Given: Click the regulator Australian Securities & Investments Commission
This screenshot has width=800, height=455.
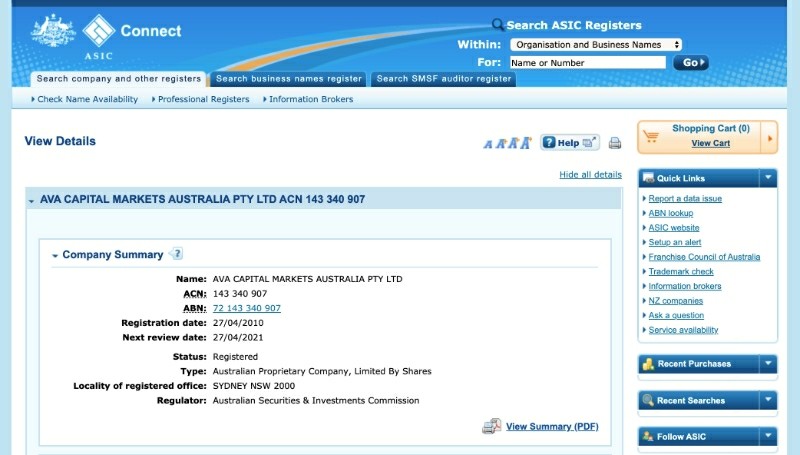Looking at the screenshot, I should click(x=316, y=401).
